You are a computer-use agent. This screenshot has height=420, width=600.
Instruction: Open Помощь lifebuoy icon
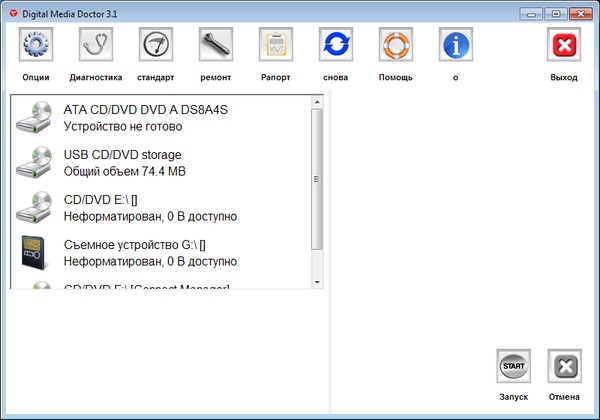click(396, 46)
